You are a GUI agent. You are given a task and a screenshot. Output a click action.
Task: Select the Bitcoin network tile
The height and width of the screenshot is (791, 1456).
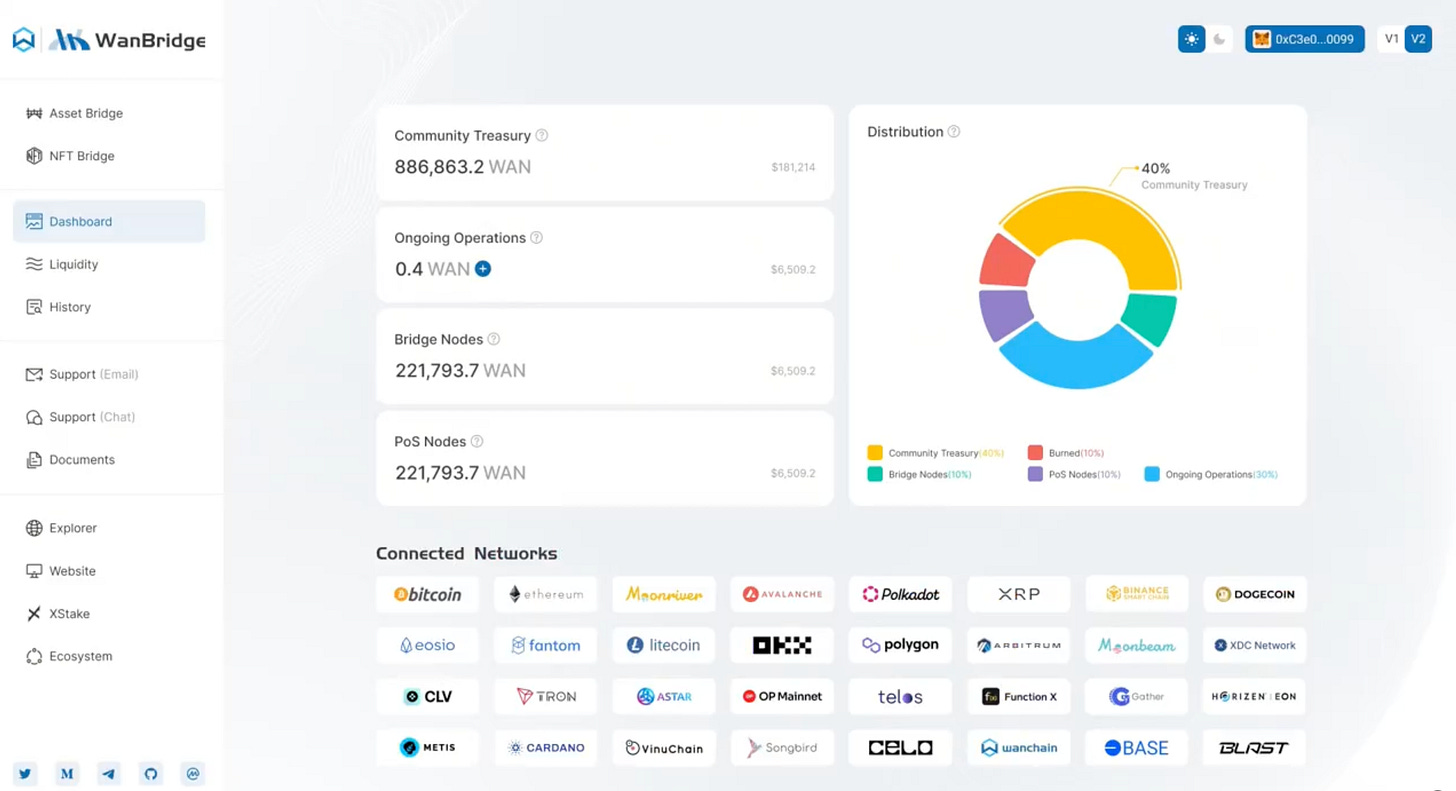(428, 594)
